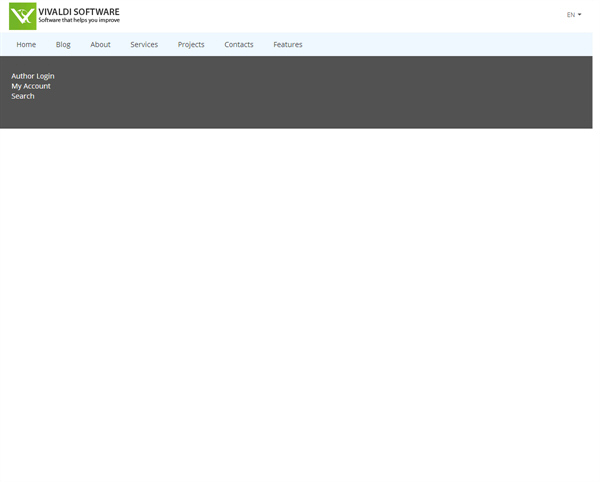Click the Search link in the footer
Image resolution: width=600 pixels, height=482 pixels.
(x=23, y=96)
